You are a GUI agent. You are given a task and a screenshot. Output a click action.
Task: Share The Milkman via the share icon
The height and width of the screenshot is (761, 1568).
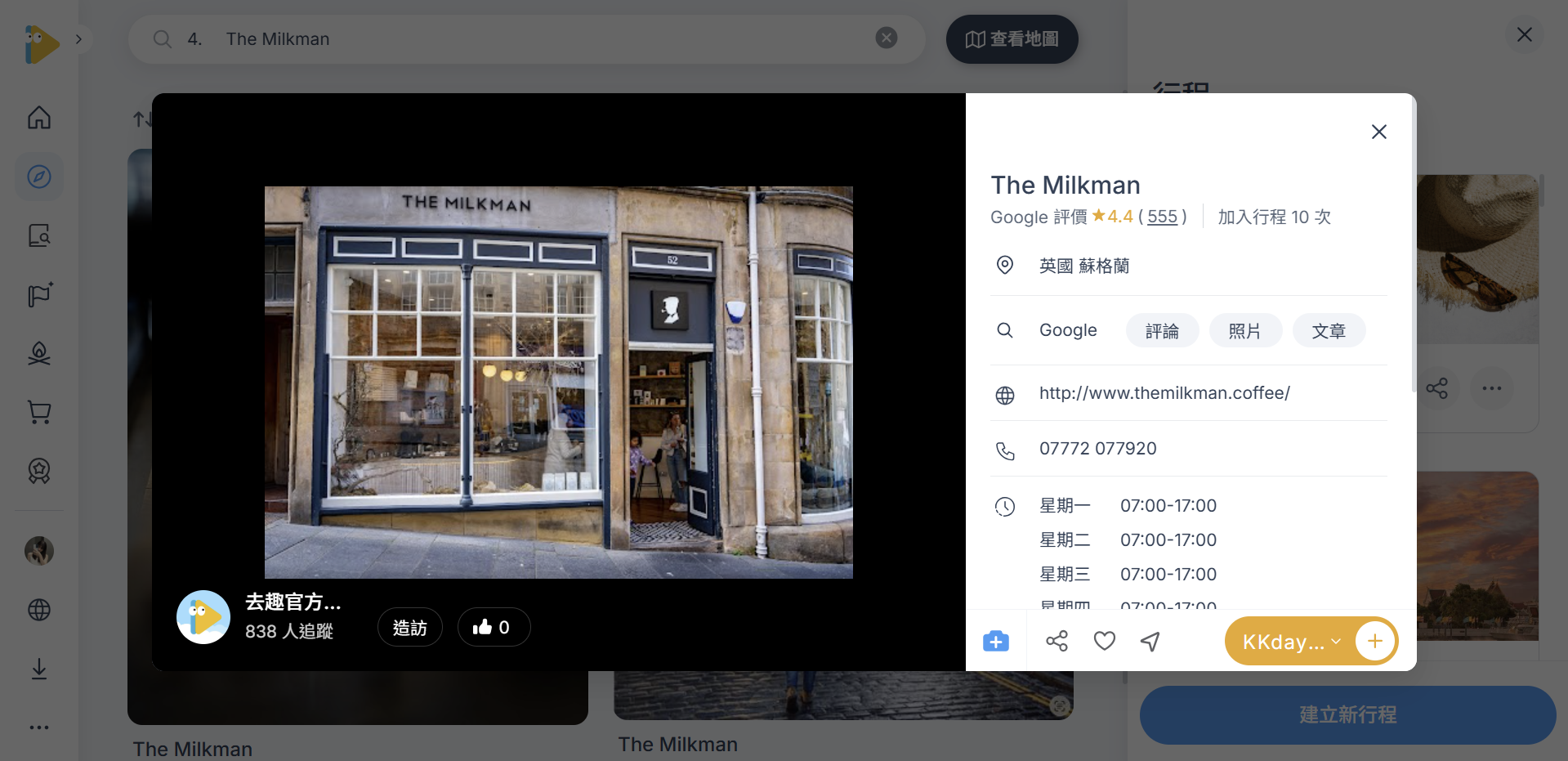point(1057,641)
